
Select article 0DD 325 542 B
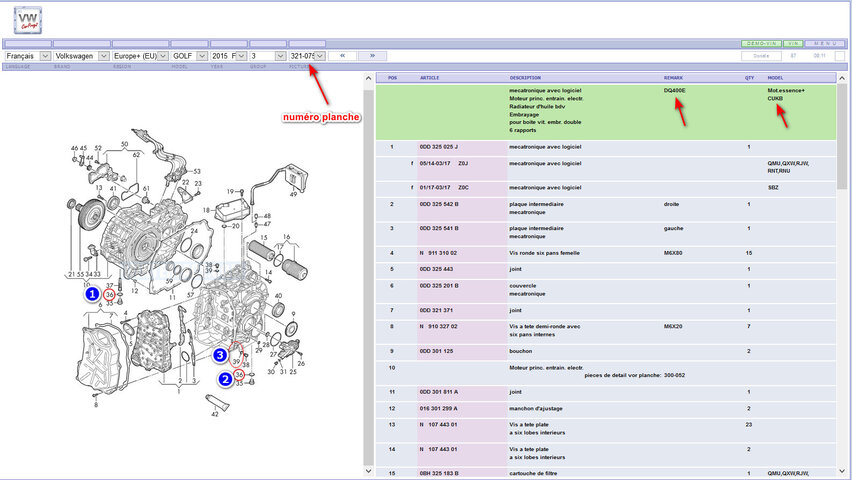(438, 204)
